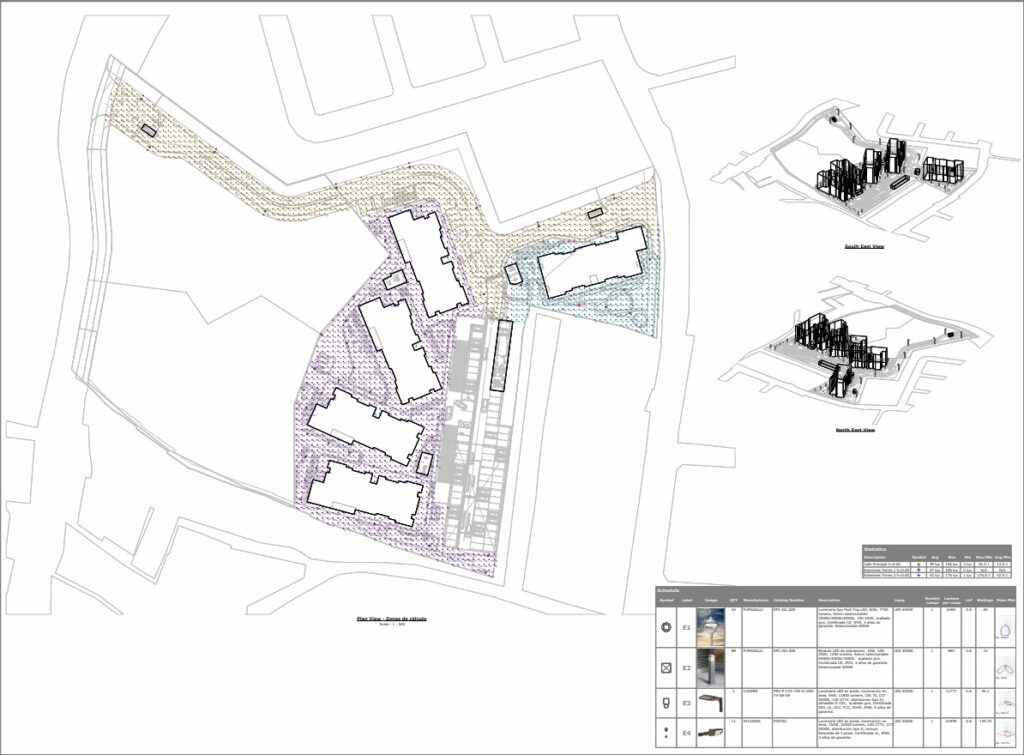The image size is (1024, 755).
Task: Click the E4 two-dot luminaire symbol
Action: tap(667, 734)
